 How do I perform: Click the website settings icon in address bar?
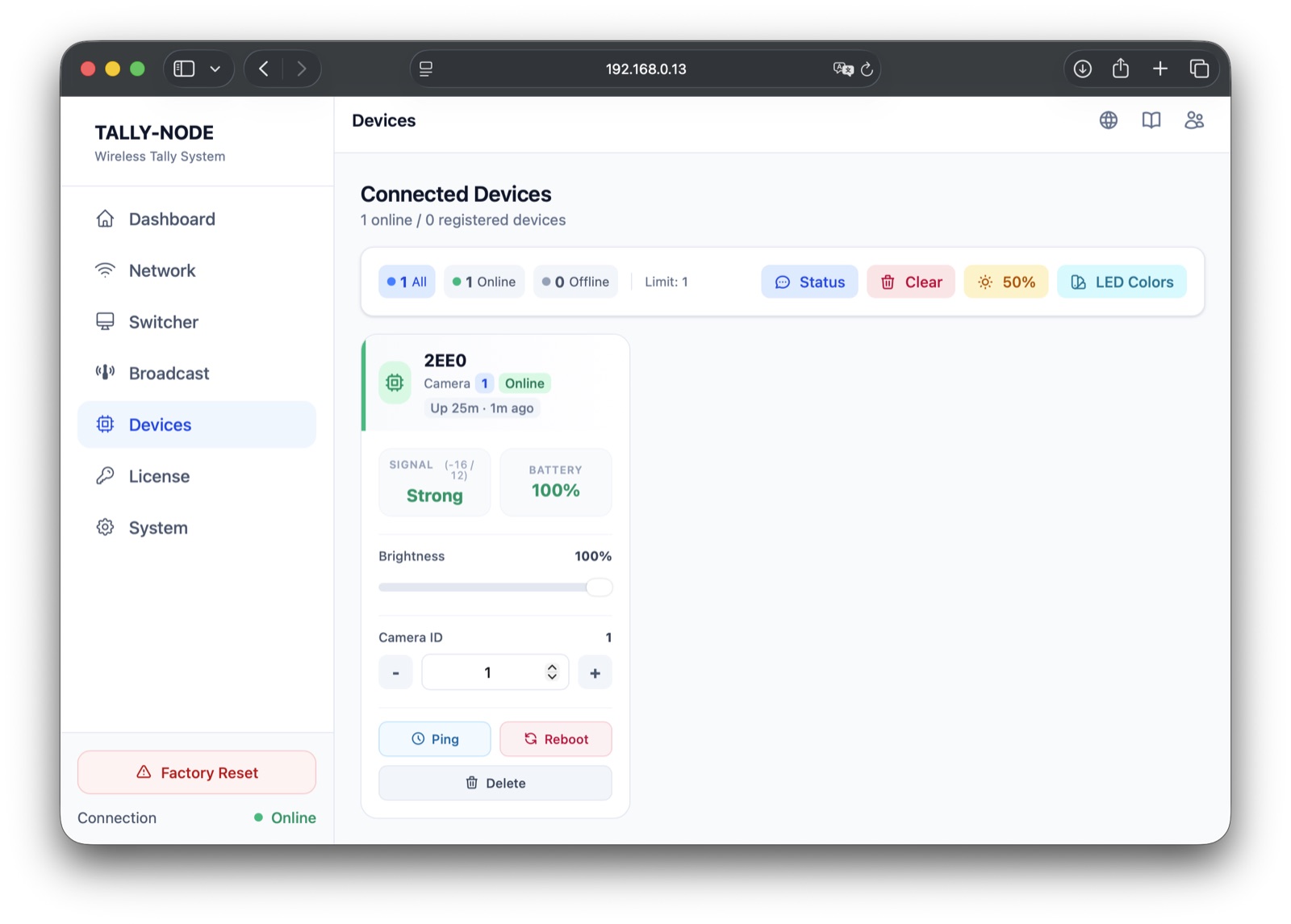click(426, 69)
